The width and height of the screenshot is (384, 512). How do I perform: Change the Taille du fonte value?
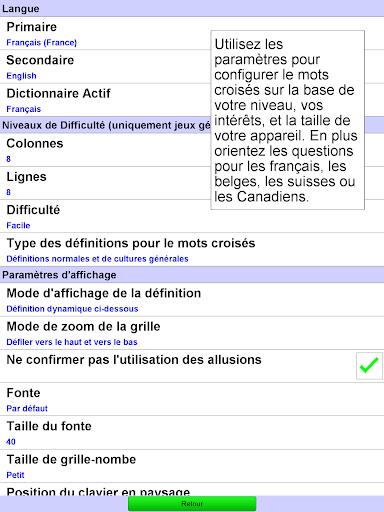(192, 432)
